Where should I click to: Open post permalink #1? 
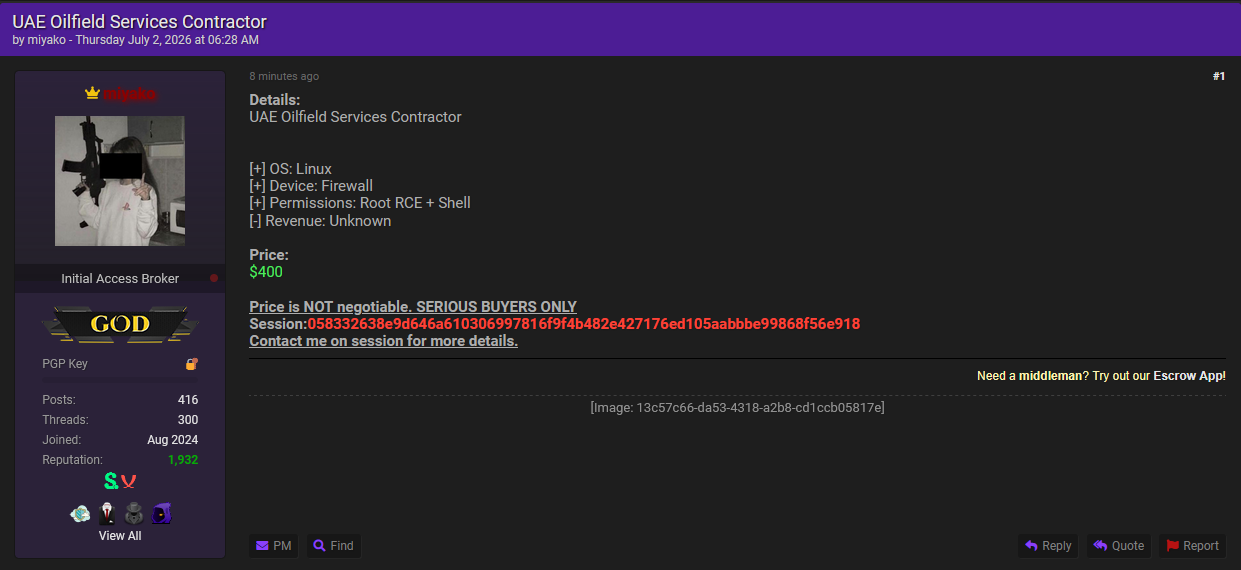[x=1218, y=76]
